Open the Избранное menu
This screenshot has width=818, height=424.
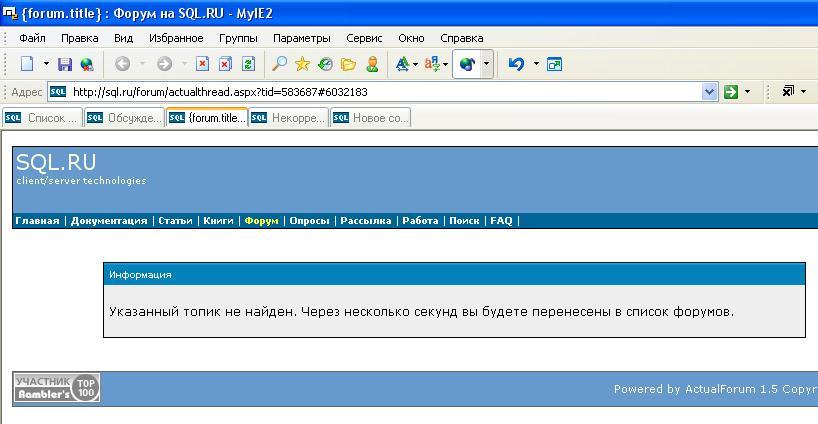point(176,38)
